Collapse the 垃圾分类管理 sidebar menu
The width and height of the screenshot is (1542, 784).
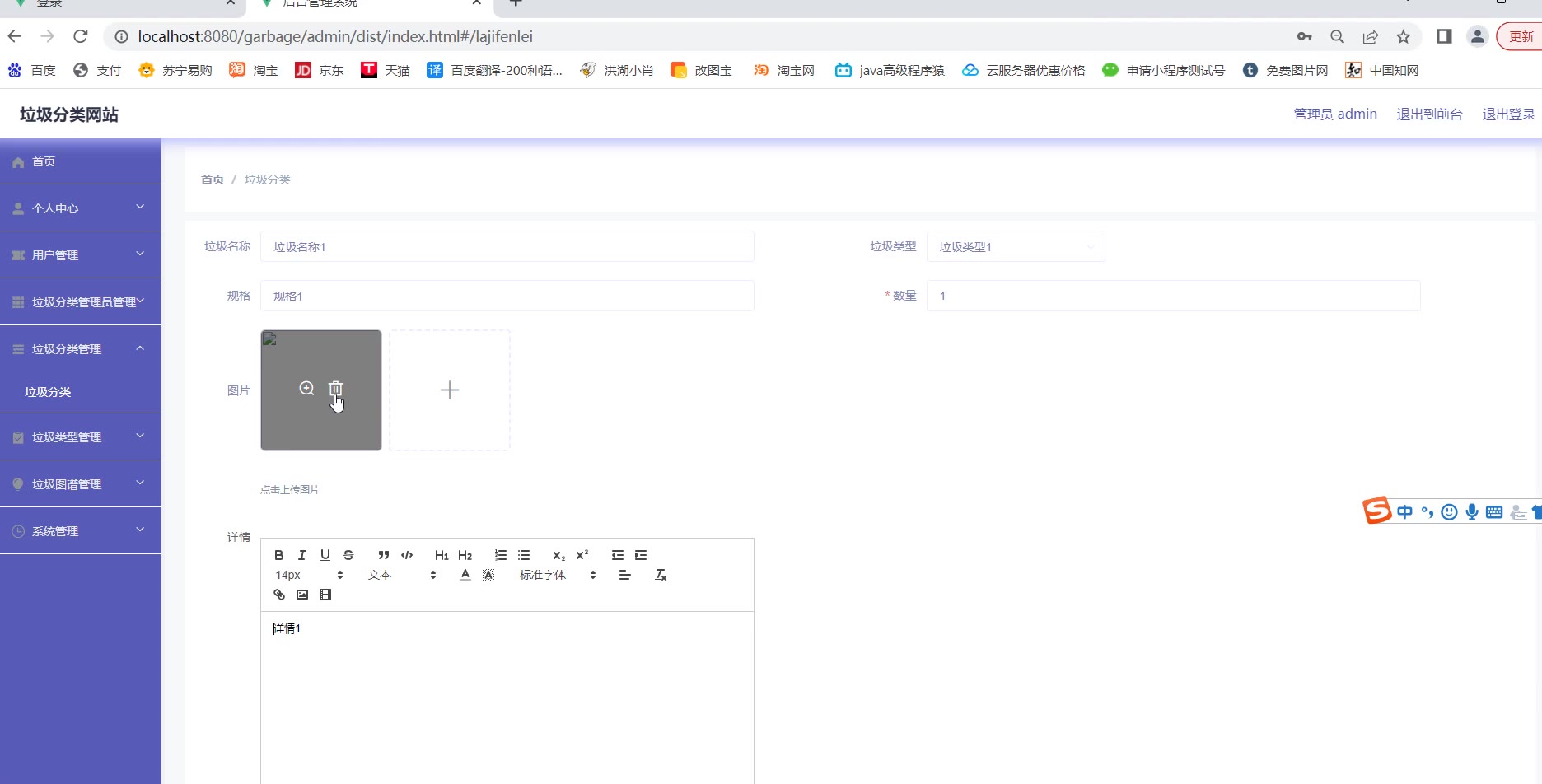click(x=81, y=349)
